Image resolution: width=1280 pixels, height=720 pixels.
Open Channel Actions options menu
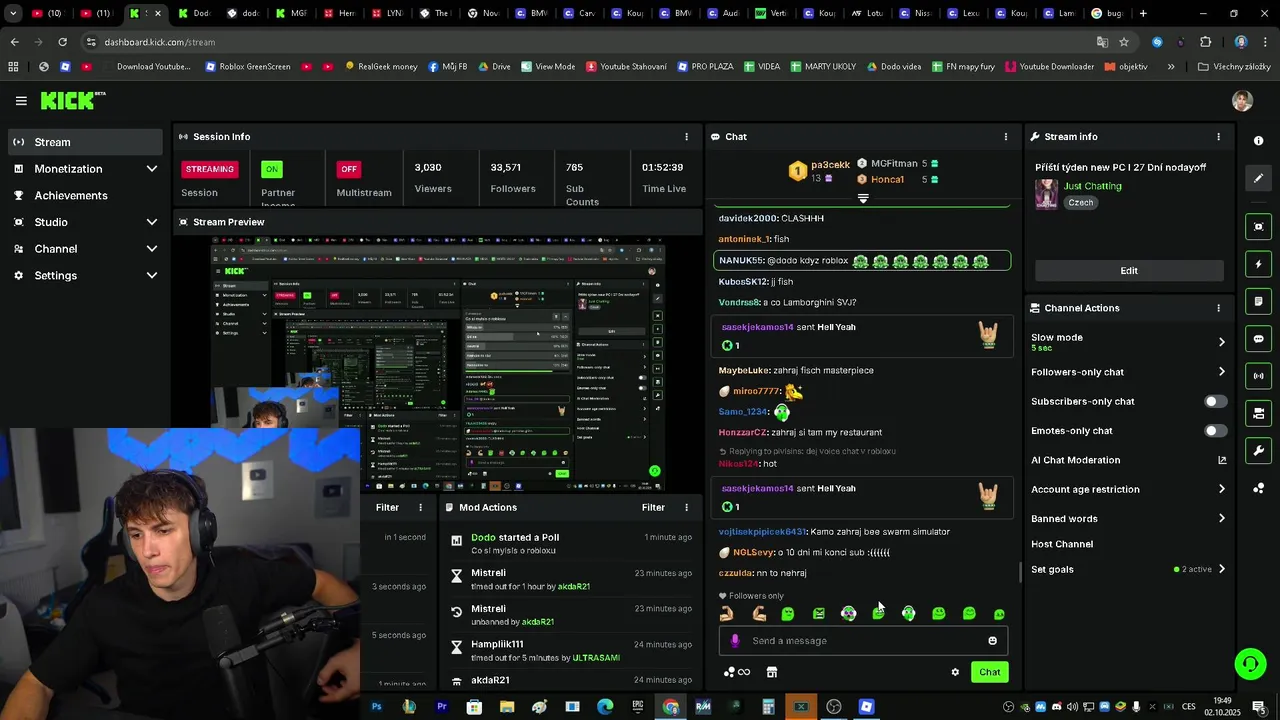point(1218,308)
